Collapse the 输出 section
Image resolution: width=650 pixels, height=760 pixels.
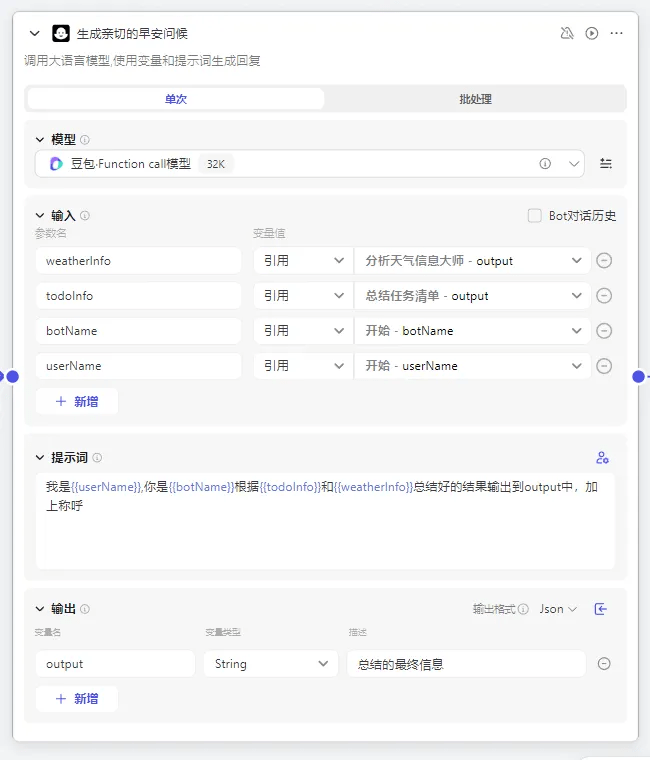[40, 609]
